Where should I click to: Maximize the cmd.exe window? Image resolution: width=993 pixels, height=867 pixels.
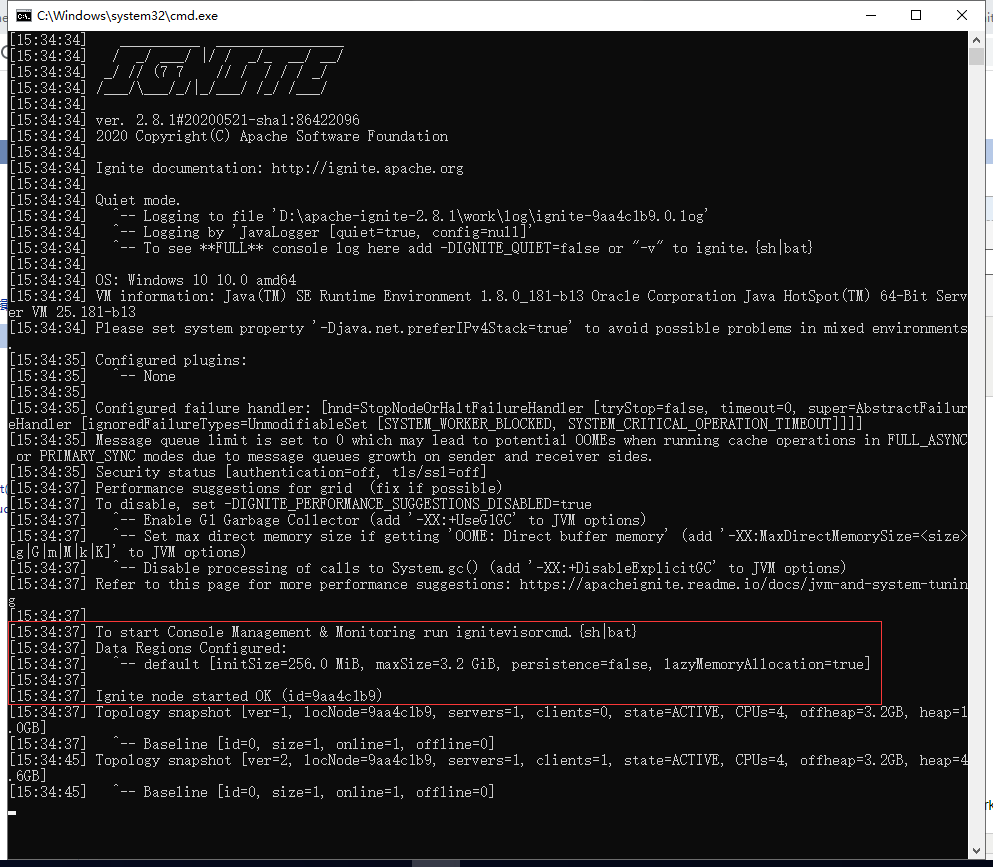[916, 15]
